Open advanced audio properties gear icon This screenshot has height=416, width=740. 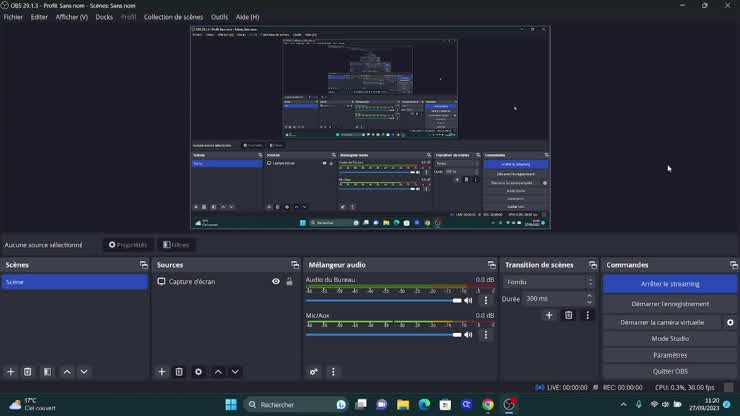(314, 372)
